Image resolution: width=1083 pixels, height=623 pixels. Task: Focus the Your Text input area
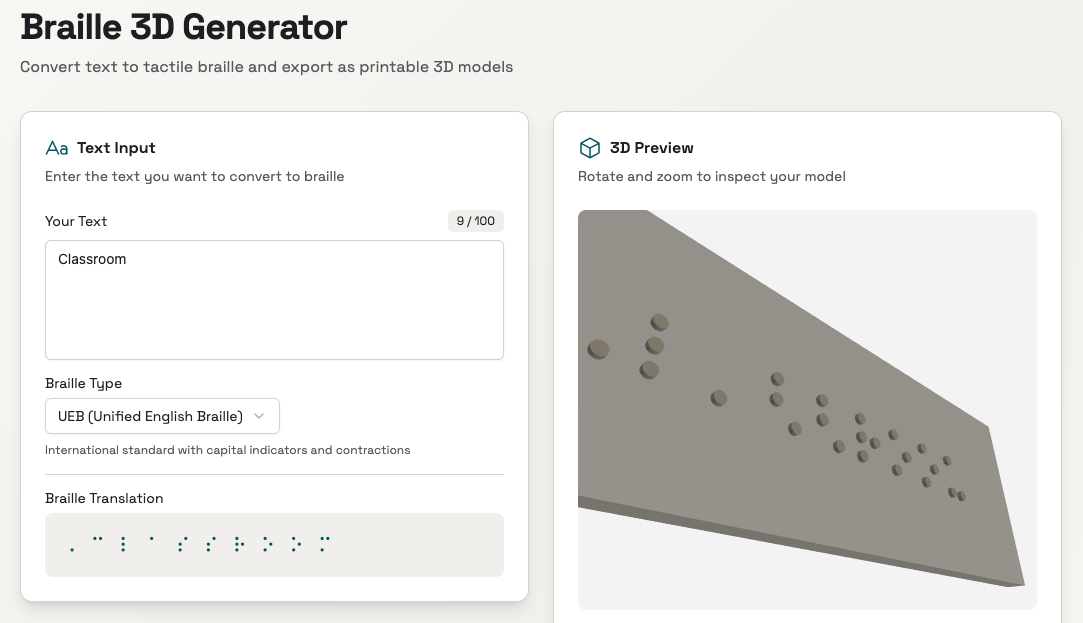[274, 310]
